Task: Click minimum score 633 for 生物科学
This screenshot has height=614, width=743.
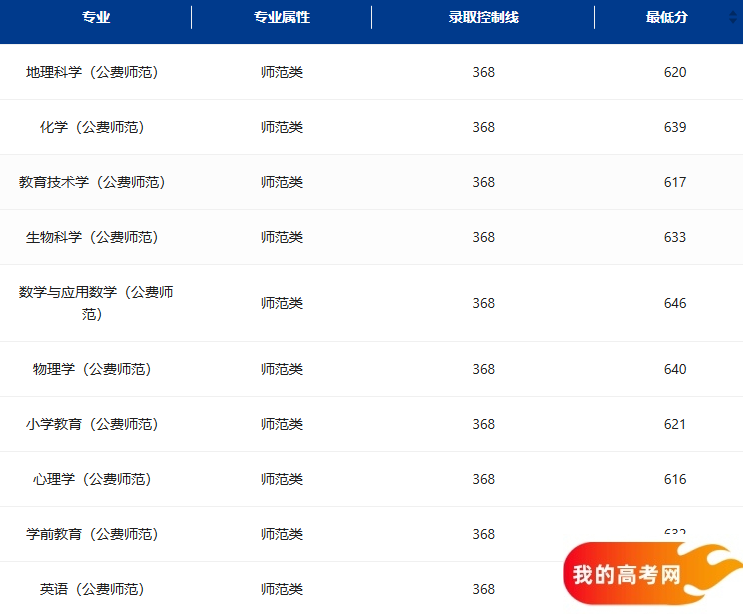Action: (x=675, y=237)
